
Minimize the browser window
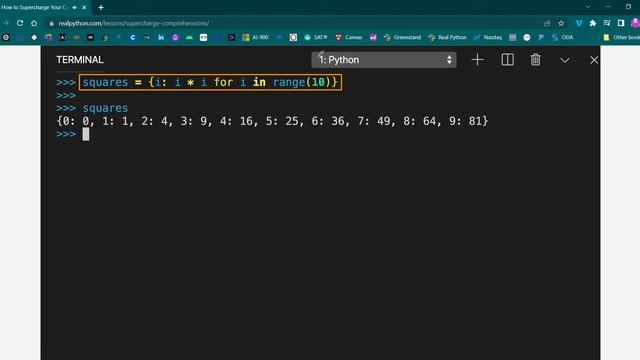[608, 7]
